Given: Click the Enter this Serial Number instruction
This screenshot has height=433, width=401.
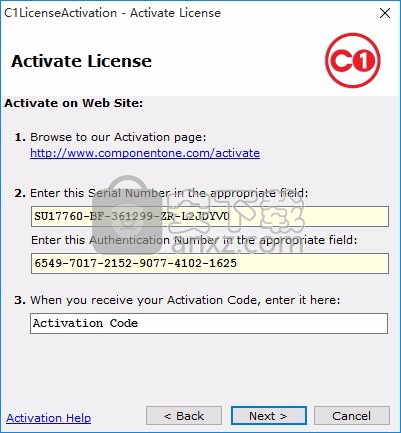Looking at the screenshot, I should point(169,193).
